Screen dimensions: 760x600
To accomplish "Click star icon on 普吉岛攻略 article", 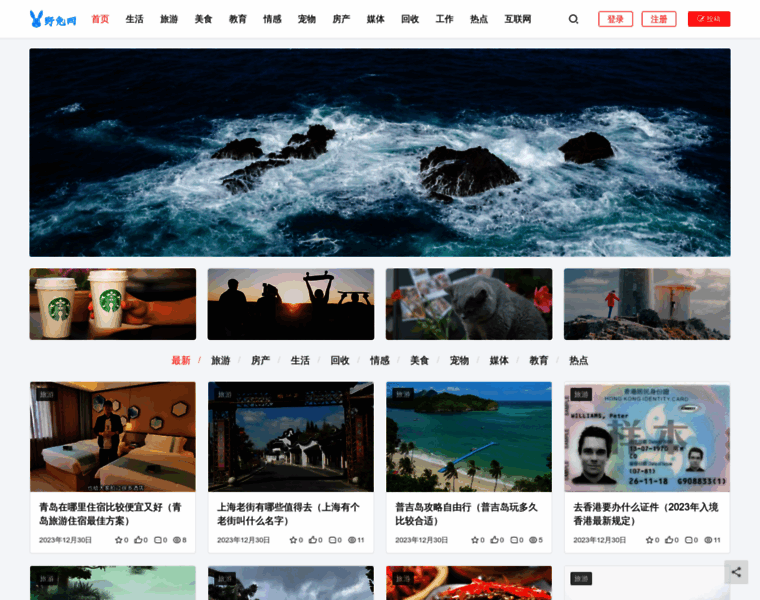I will 475,540.
